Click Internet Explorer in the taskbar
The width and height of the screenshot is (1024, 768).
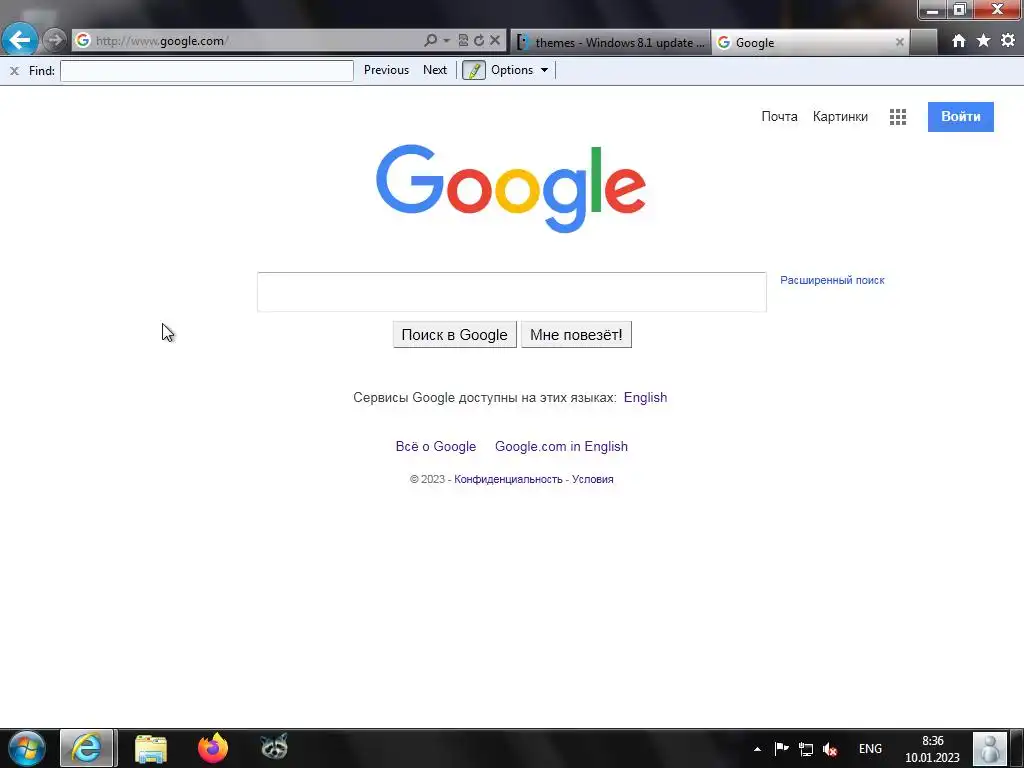87,748
